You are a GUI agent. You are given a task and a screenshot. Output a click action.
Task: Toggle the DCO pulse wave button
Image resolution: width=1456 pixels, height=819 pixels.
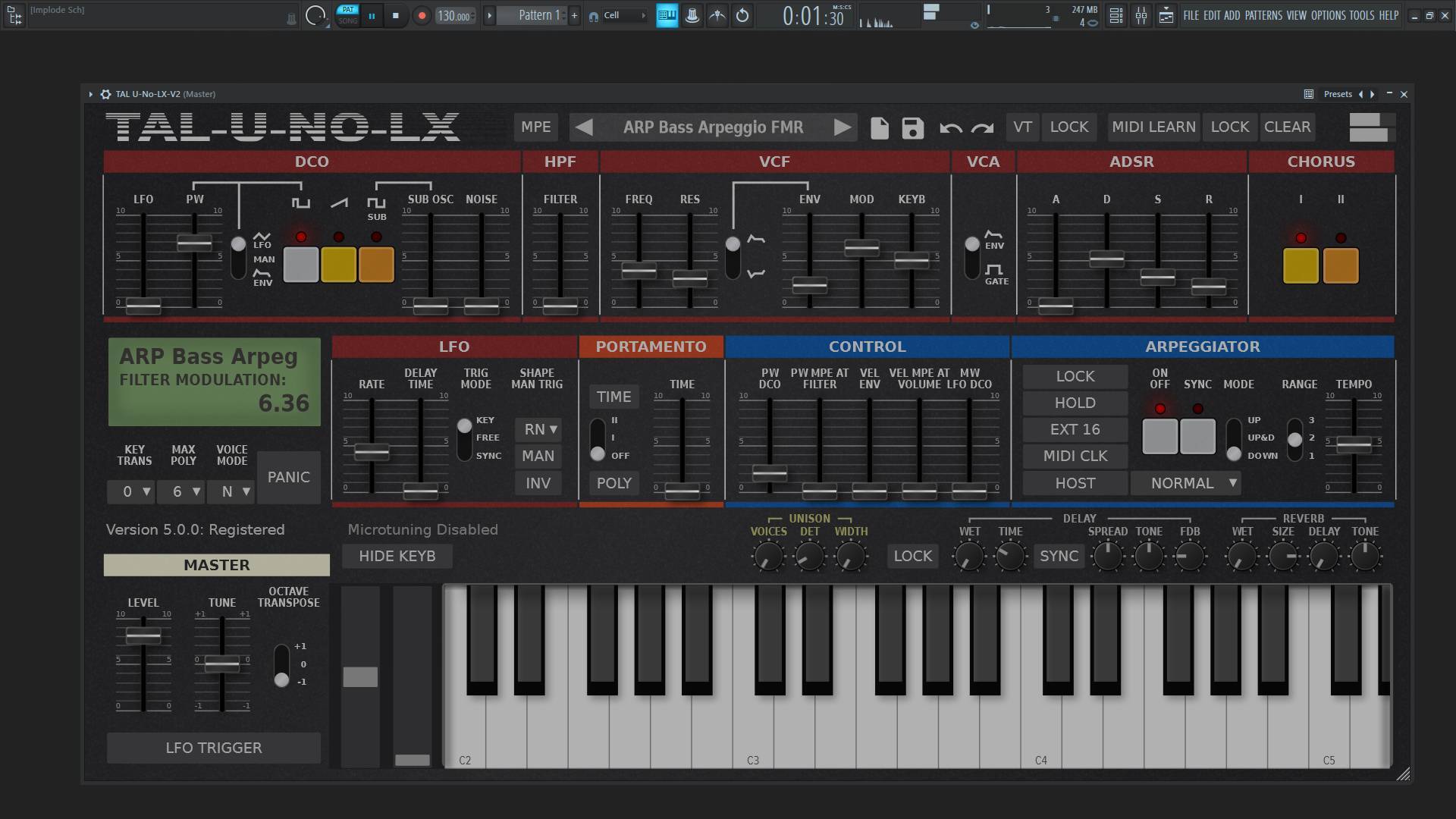click(300, 265)
